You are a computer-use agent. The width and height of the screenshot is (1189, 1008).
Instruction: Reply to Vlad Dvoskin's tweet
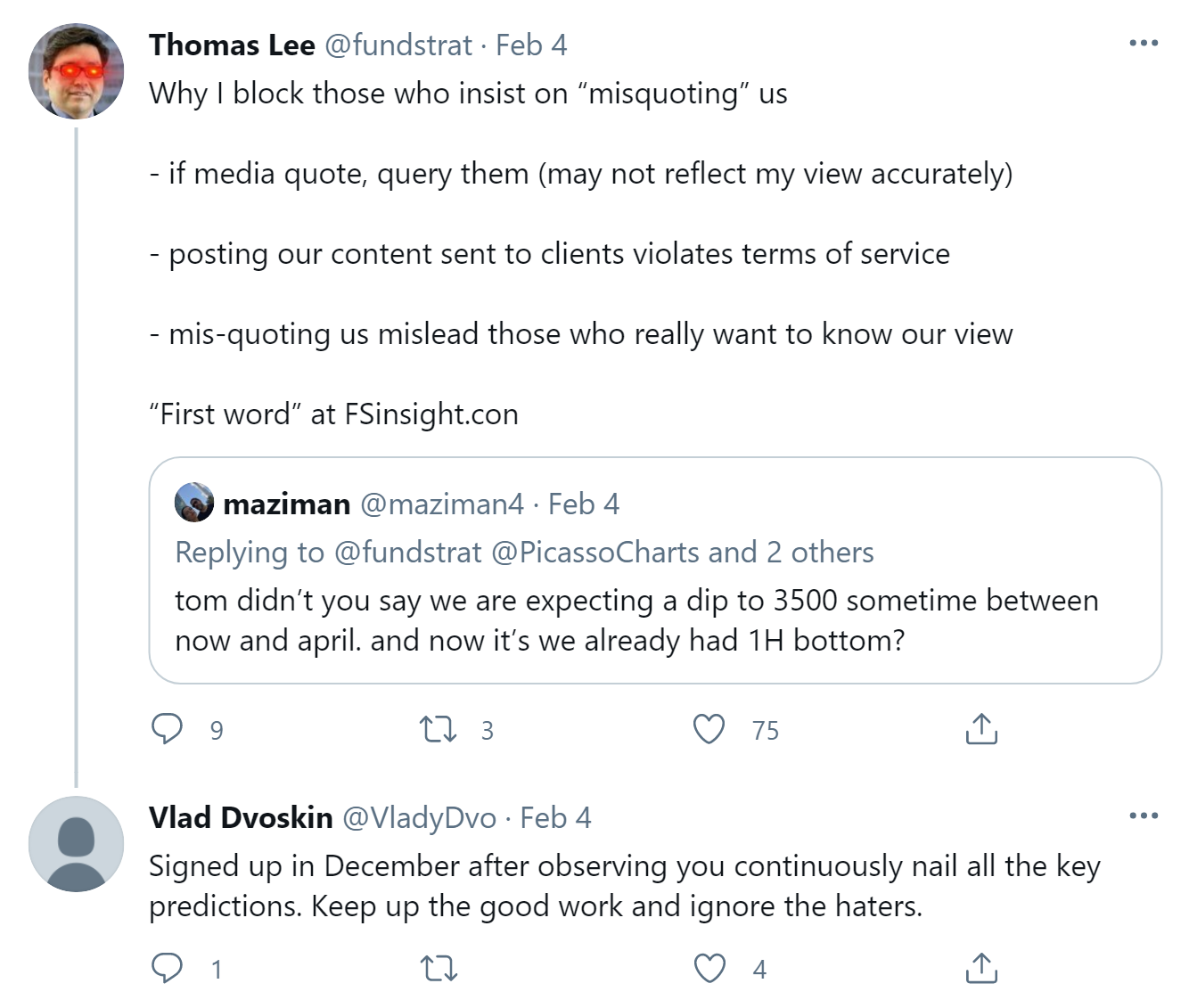point(168,967)
